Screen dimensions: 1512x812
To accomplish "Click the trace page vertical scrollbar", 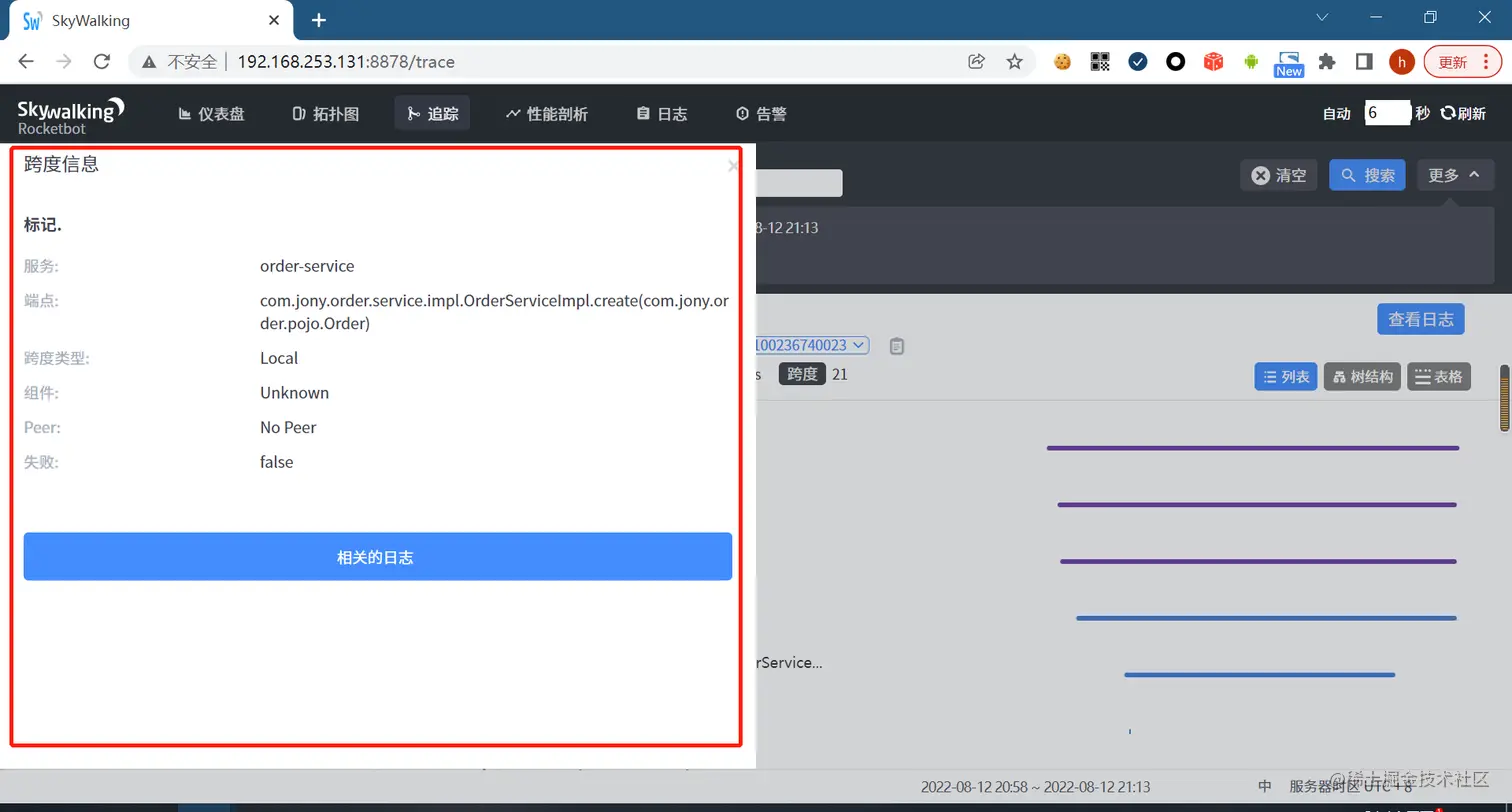I will tap(1505, 398).
